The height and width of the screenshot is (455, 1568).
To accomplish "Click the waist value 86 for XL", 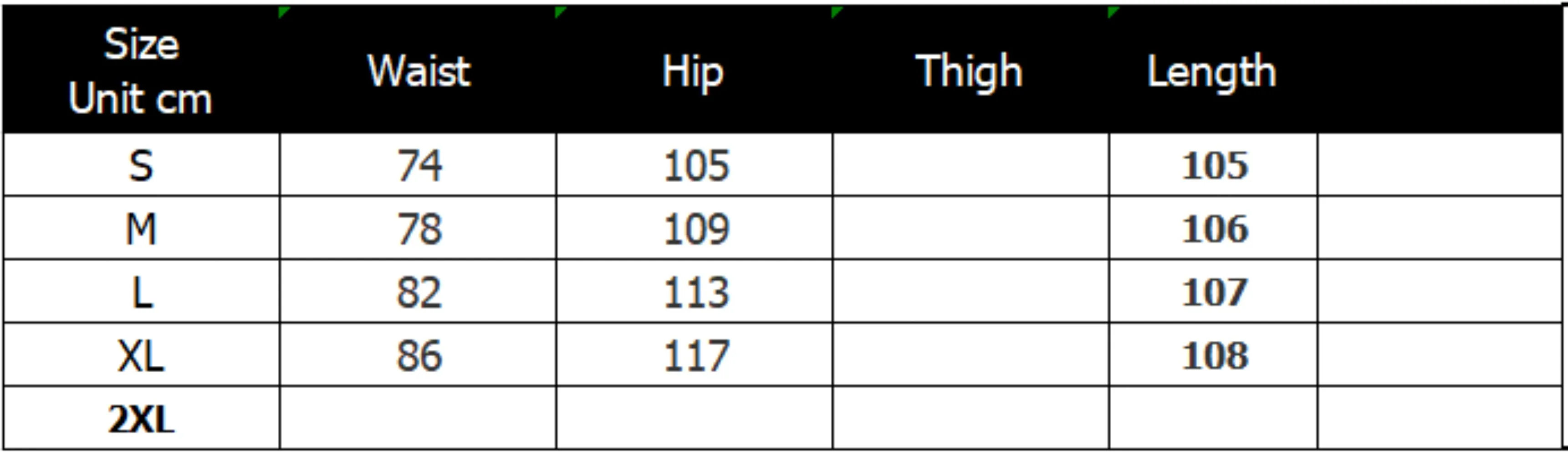I will 419,355.
